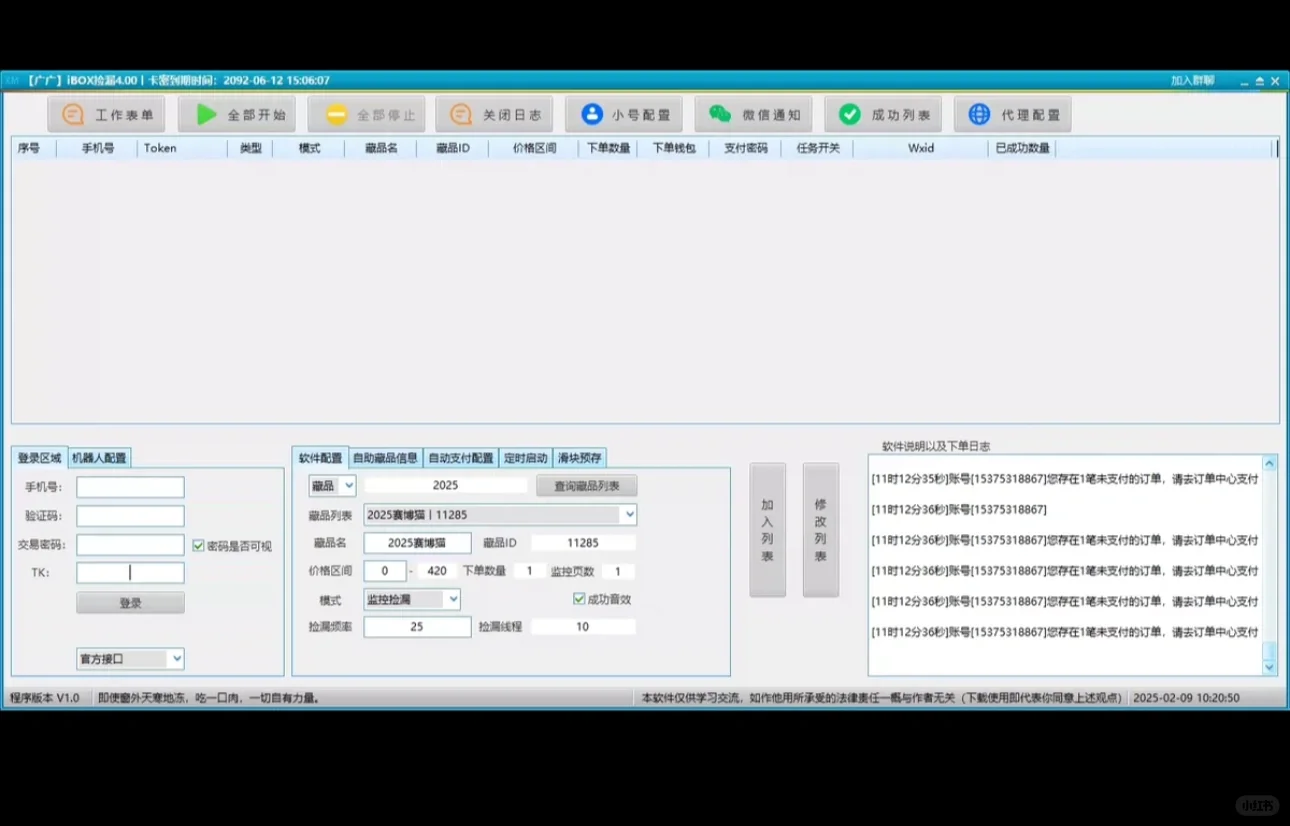The height and width of the screenshot is (826, 1290).
Task: Click the 下单钱包 column header
Action: tap(673, 148)
